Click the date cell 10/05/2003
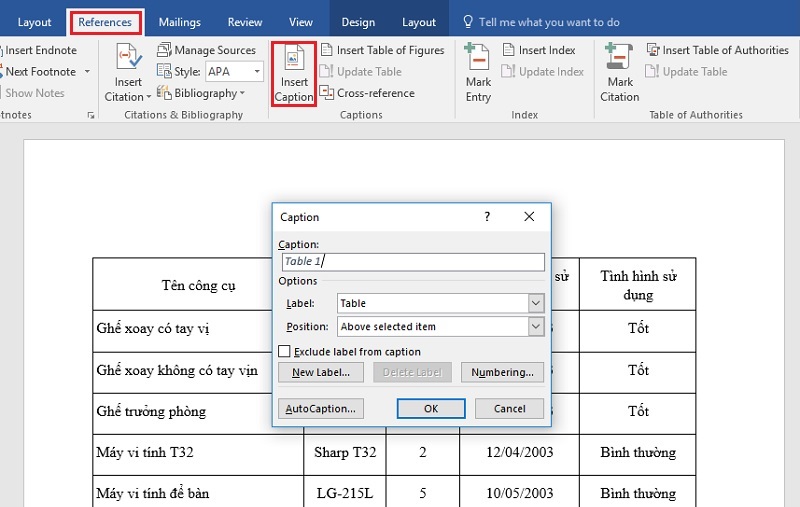Viewport: 800px width, 507px height. tap(519, 493)
